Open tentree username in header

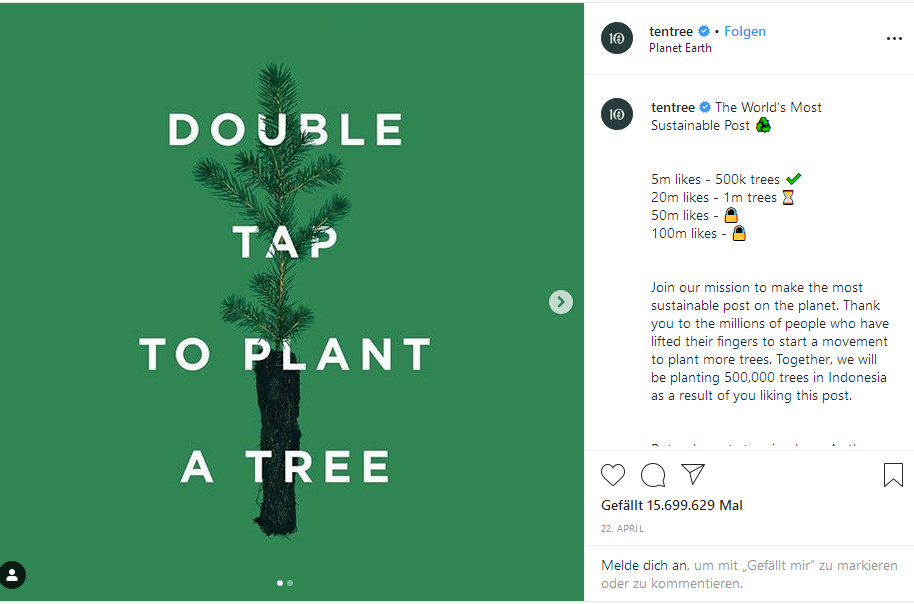point(671,31)
